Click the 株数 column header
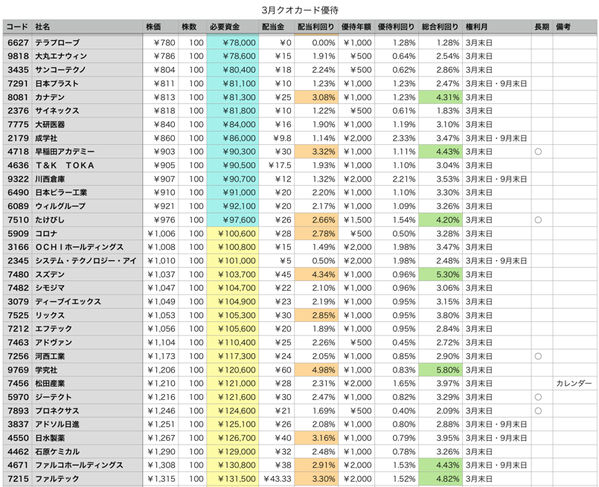The width and height of the screenshot is (599, 487). coord(193,27)
